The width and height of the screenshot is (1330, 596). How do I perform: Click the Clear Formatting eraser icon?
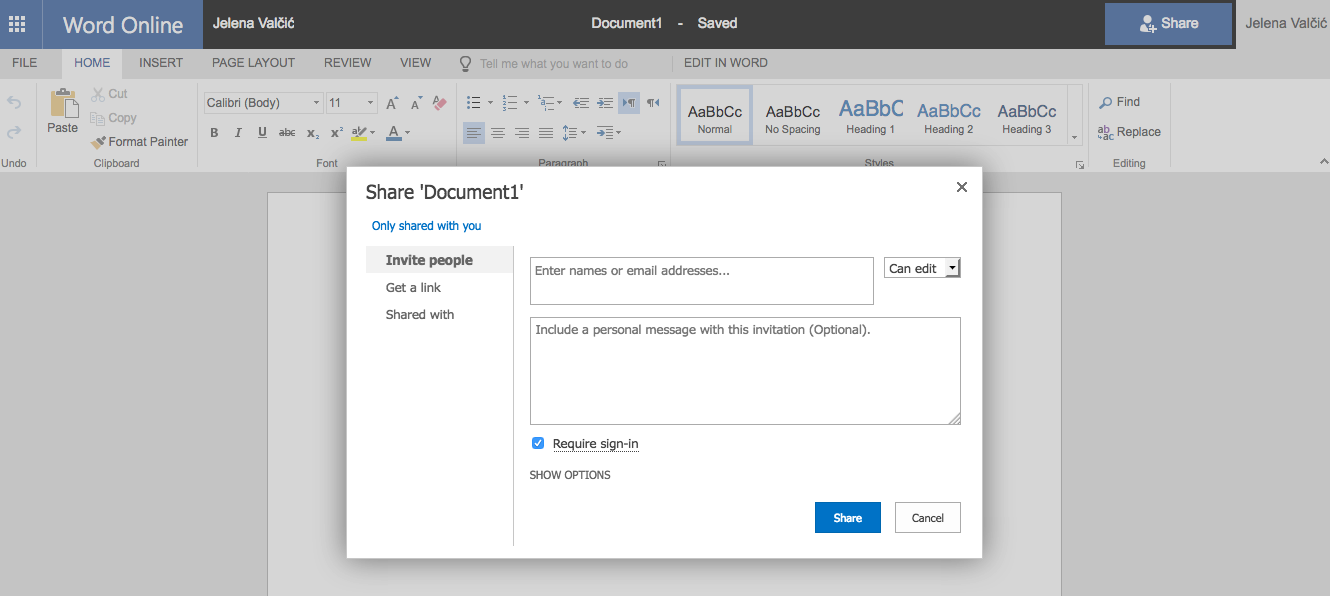point(439,102)
